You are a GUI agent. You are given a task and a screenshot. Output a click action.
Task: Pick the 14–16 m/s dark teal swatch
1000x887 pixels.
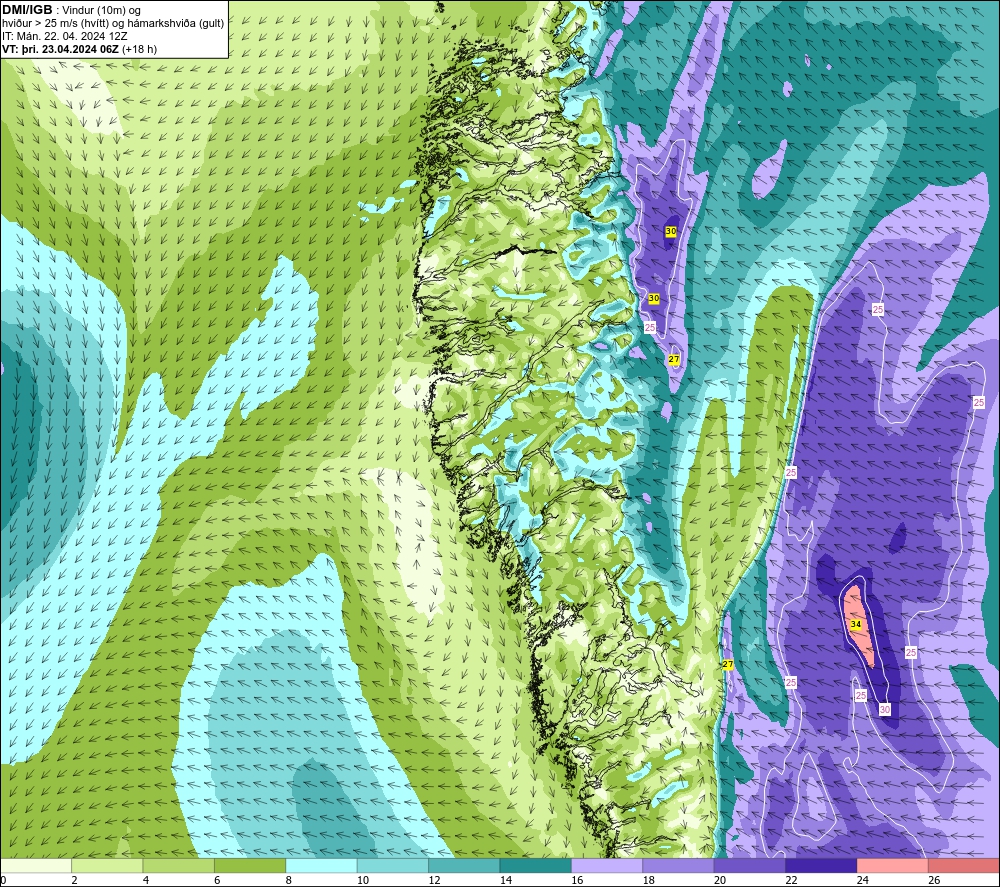click(536, 865)
